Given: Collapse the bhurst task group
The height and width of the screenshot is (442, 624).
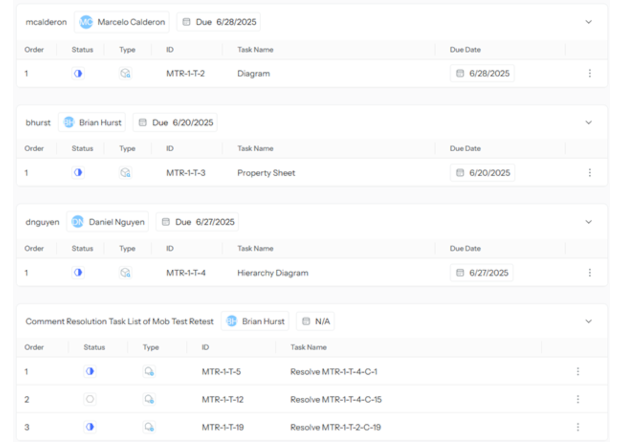Looking at the screenshot, I should tap(588, 122).
